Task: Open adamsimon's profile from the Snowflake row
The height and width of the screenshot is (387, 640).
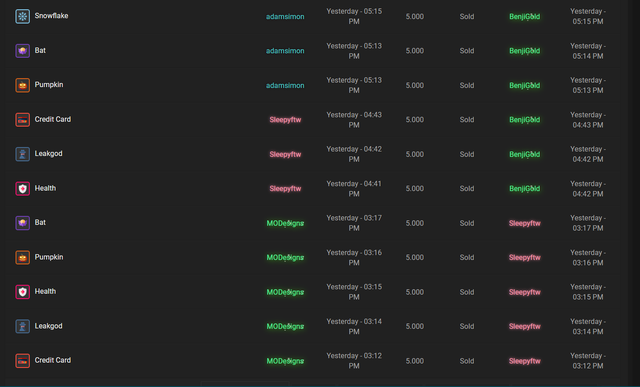Action: [285, 17]
